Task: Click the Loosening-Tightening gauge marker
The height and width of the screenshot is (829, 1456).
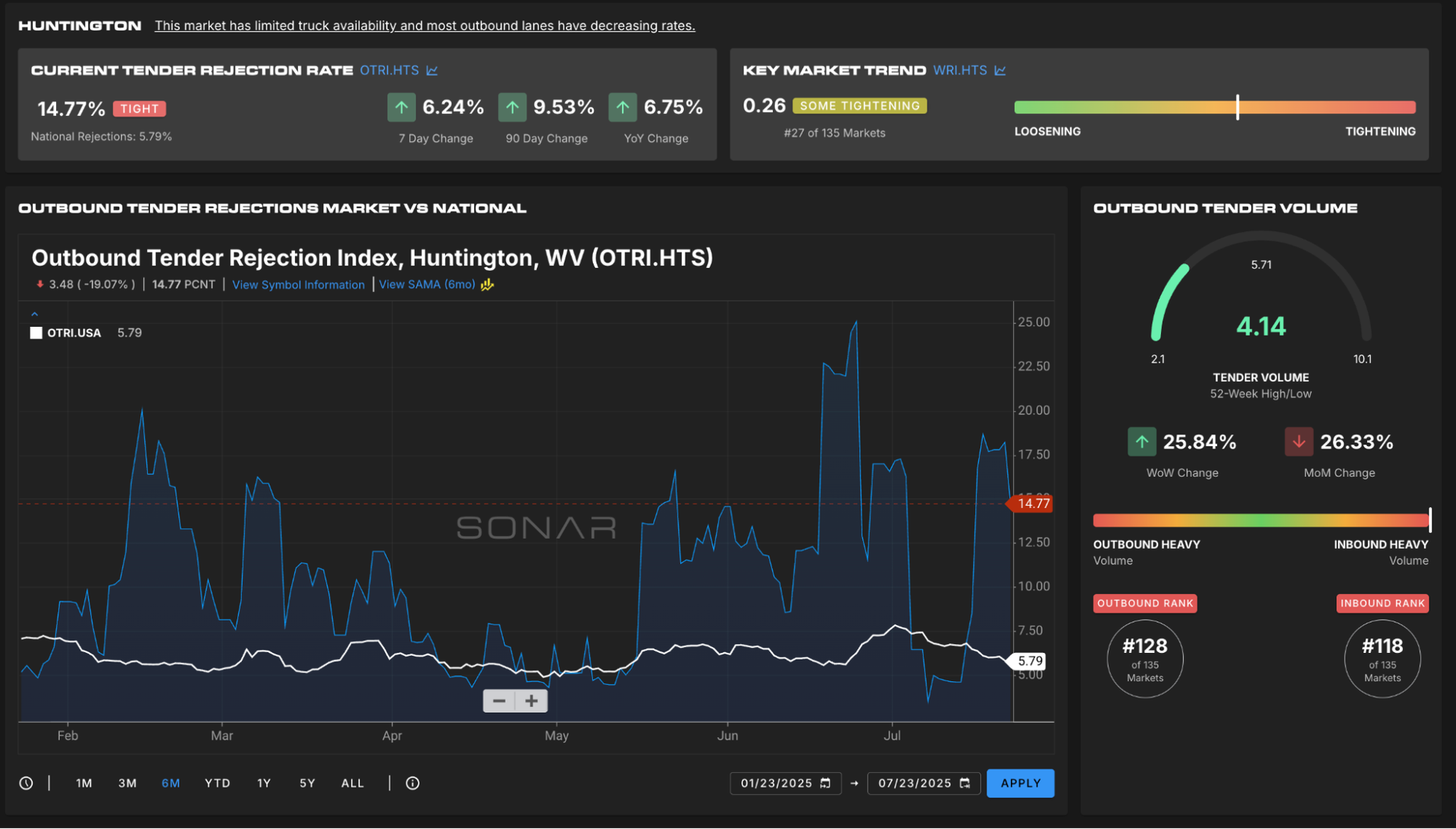Action: click(1238, 107)
